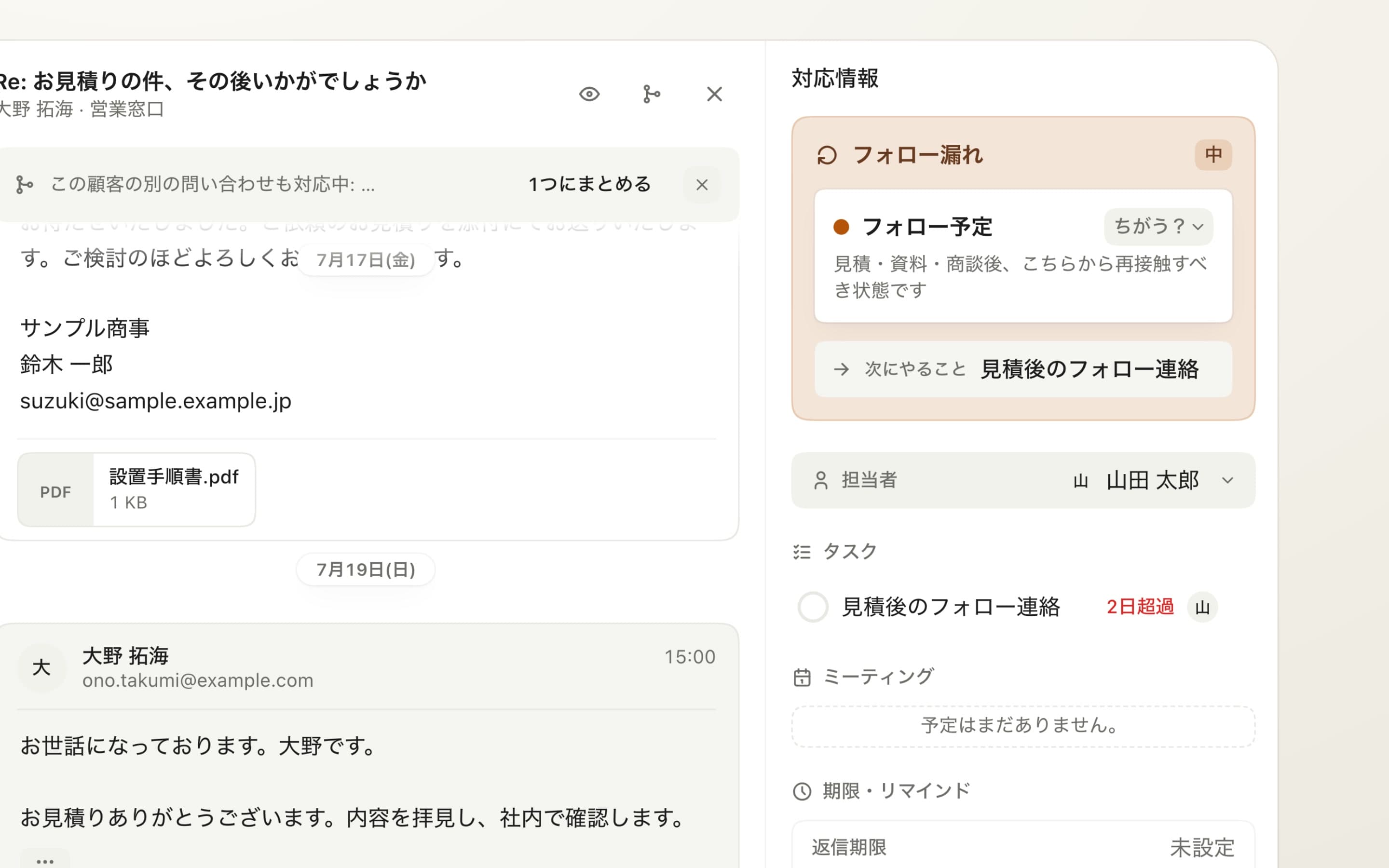Click サンプル商事 company name
This screenshot has height=868, width=1389.
pyautogui.click(x=85, y=328)
